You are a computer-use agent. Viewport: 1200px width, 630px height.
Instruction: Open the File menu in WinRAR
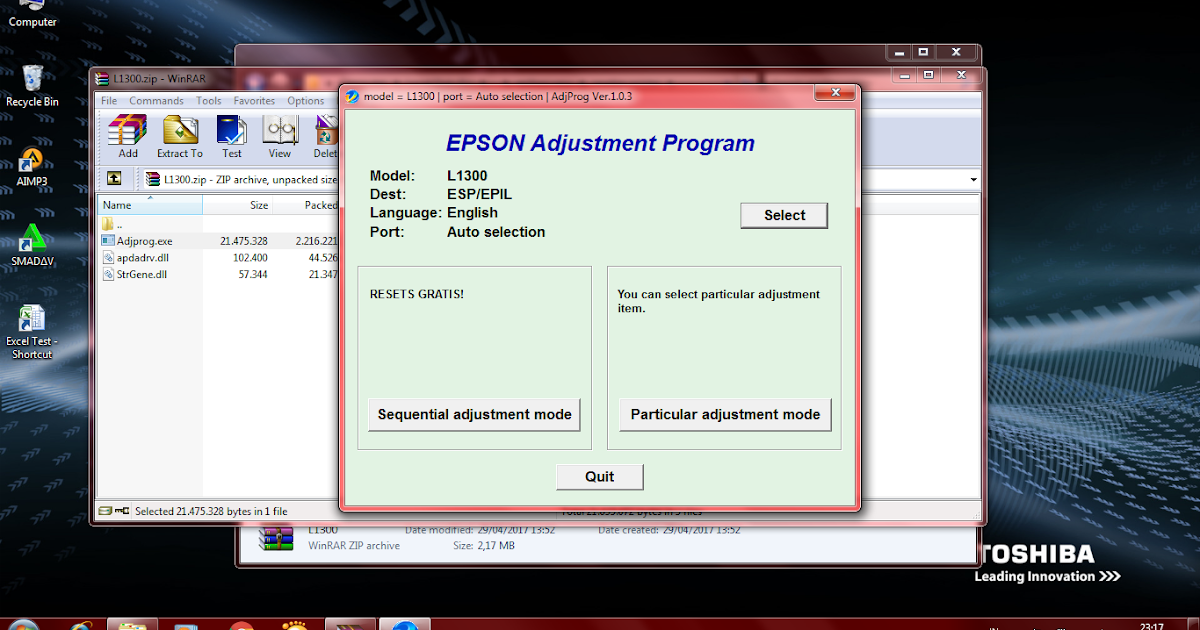(x=109, y=101)
